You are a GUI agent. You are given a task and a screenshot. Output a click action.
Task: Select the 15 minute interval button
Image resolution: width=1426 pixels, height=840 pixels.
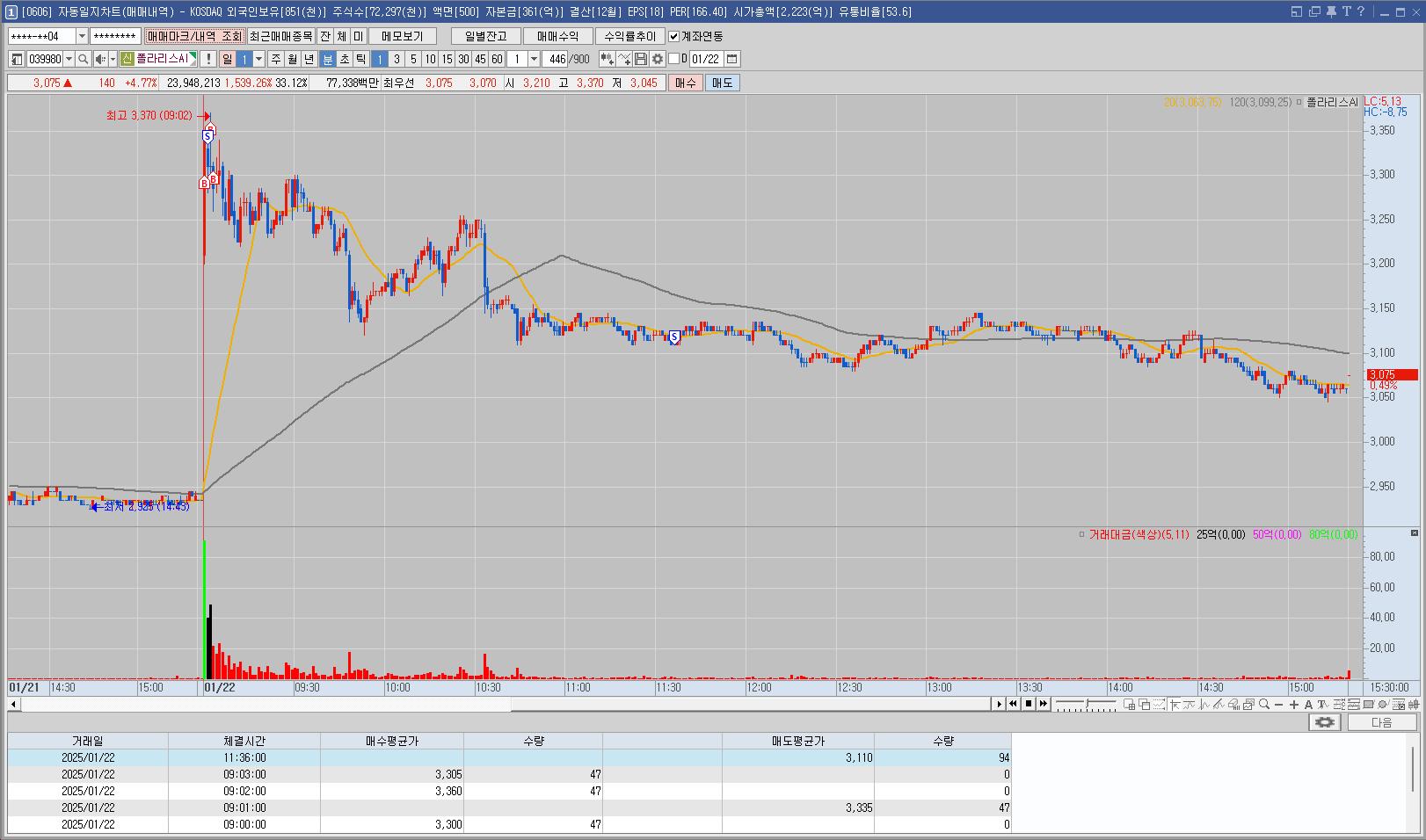point(447,59)
